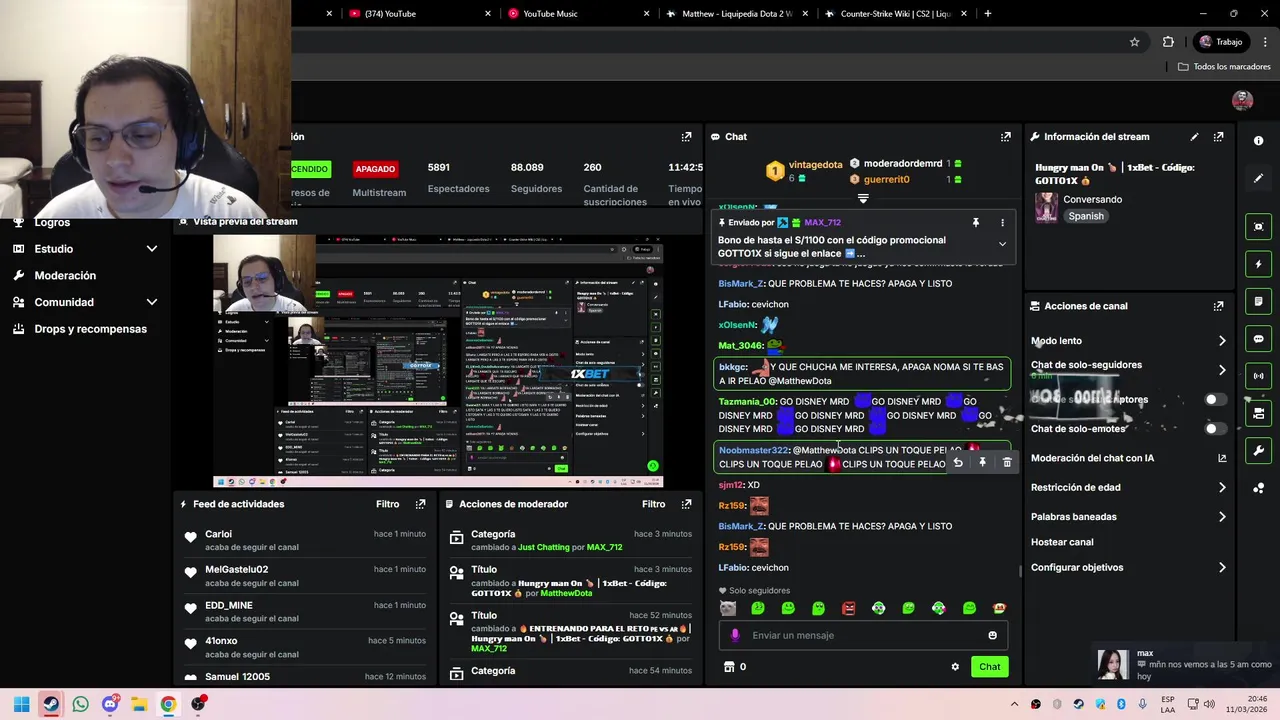The width and height of the screenshot is (1280, 720).
Task: Switch to the Matthew Liquipedia Dota 2 tab
Action: click(x=735, y=14)
